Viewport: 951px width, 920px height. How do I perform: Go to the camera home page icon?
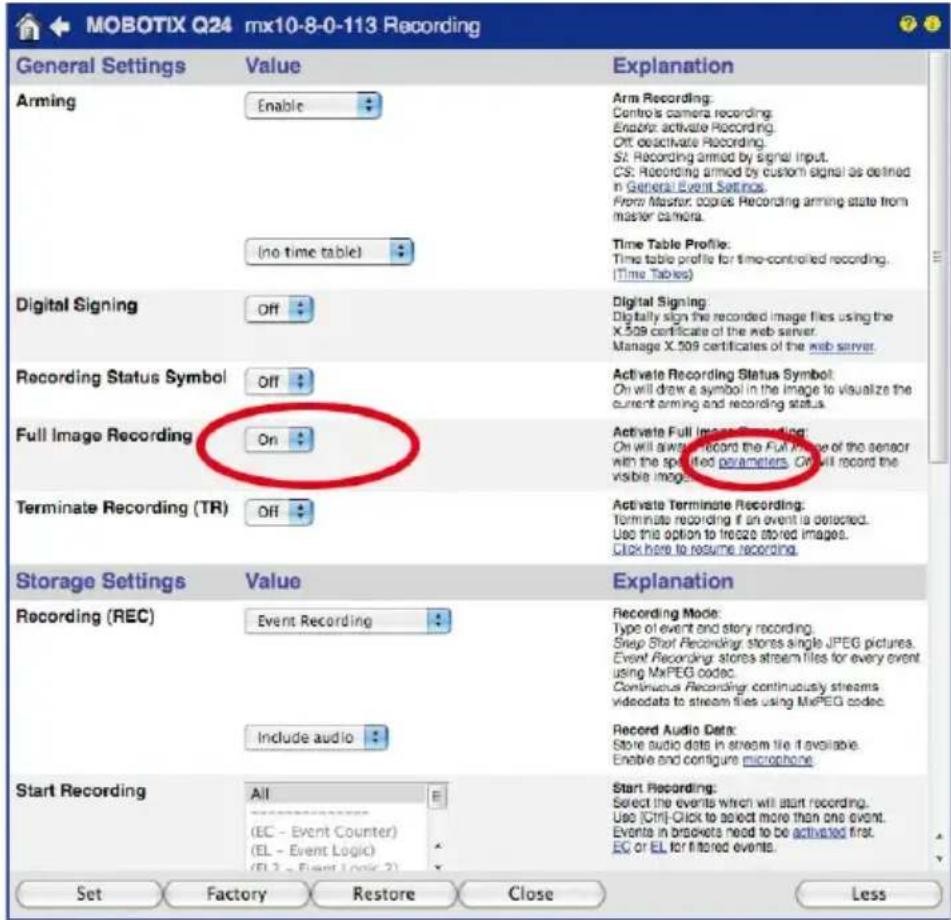pyautogui.click(x=28, y=26)
